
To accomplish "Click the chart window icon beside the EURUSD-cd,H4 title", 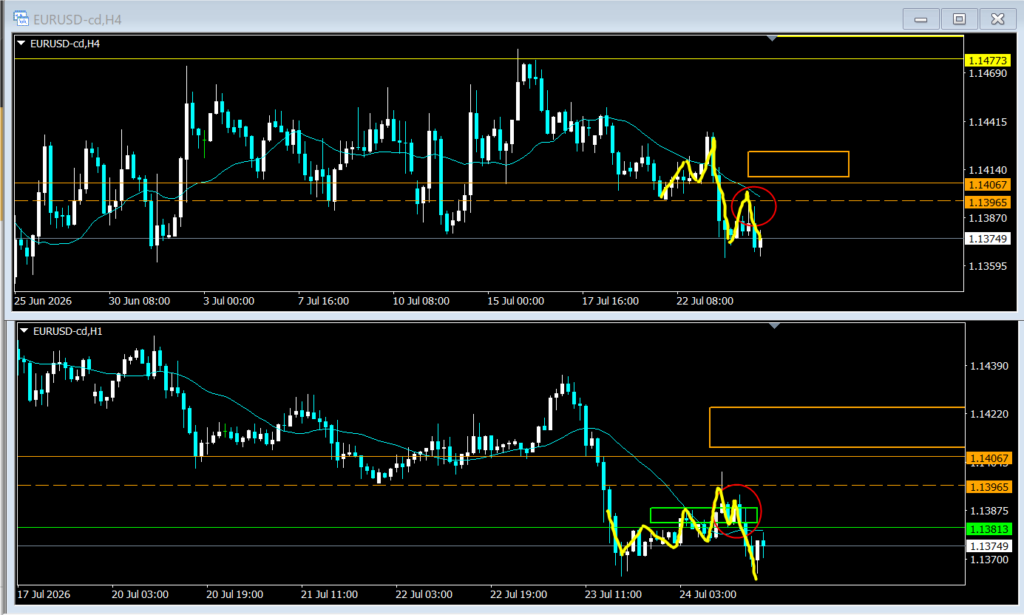I will [21, 18].
